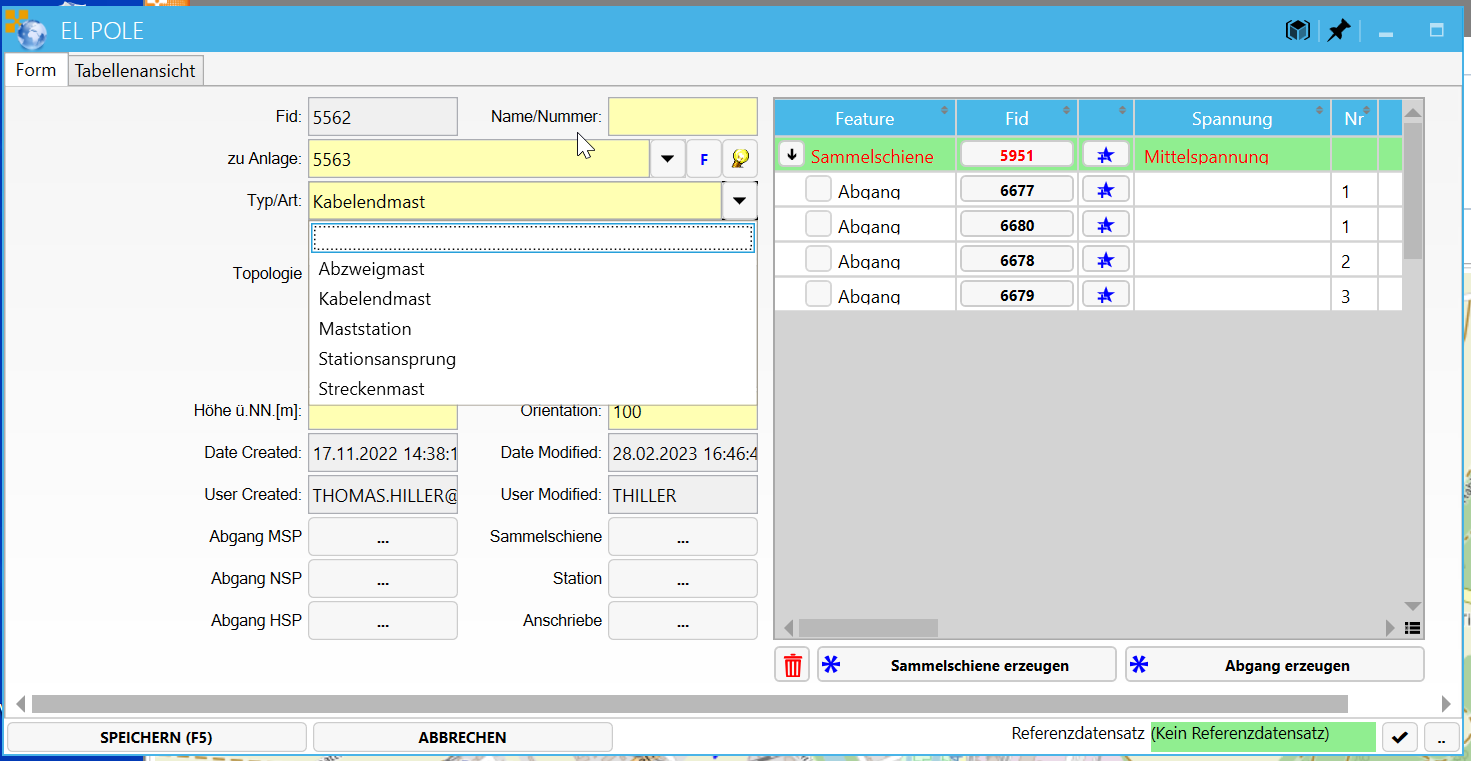Click the ABBRECHEN button
The height and width of the screenshot is (761, 1471).
pyautogui.click(x=462, y=738)
